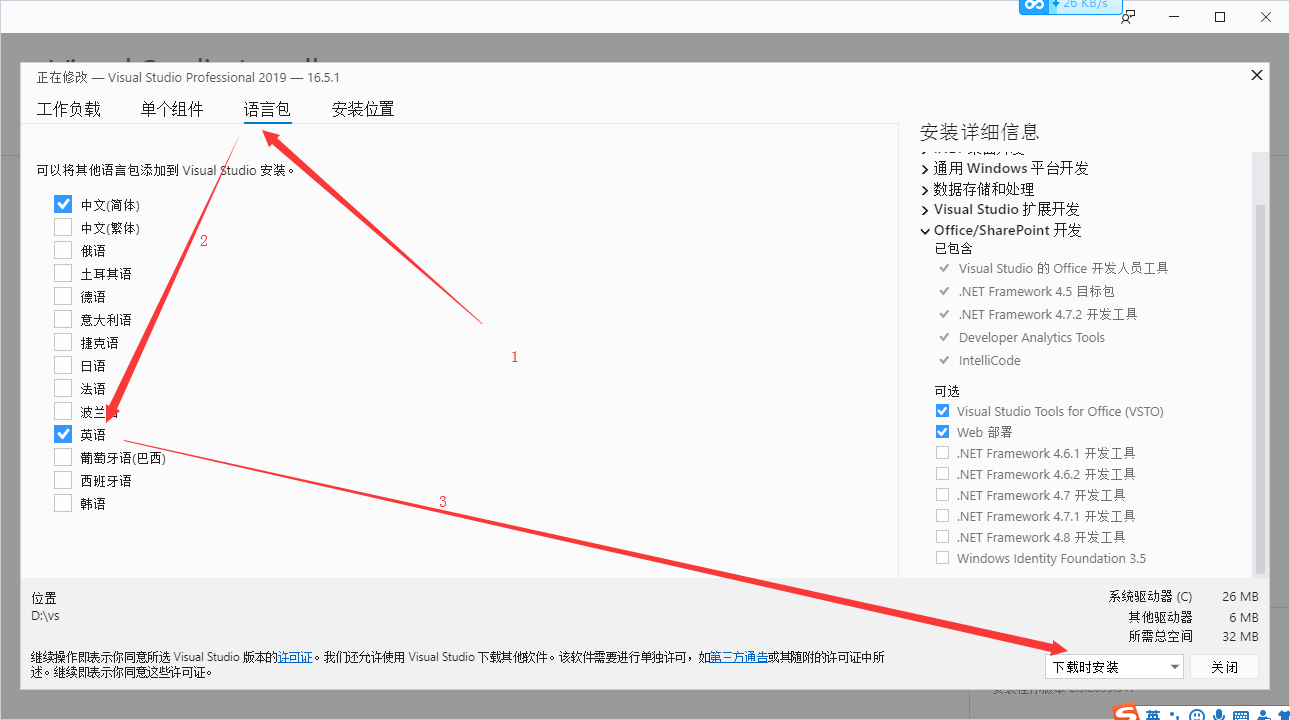The image size is (1290, 720).
Task: Enable the 日语 language pack
Action: [x=62, y=364]
